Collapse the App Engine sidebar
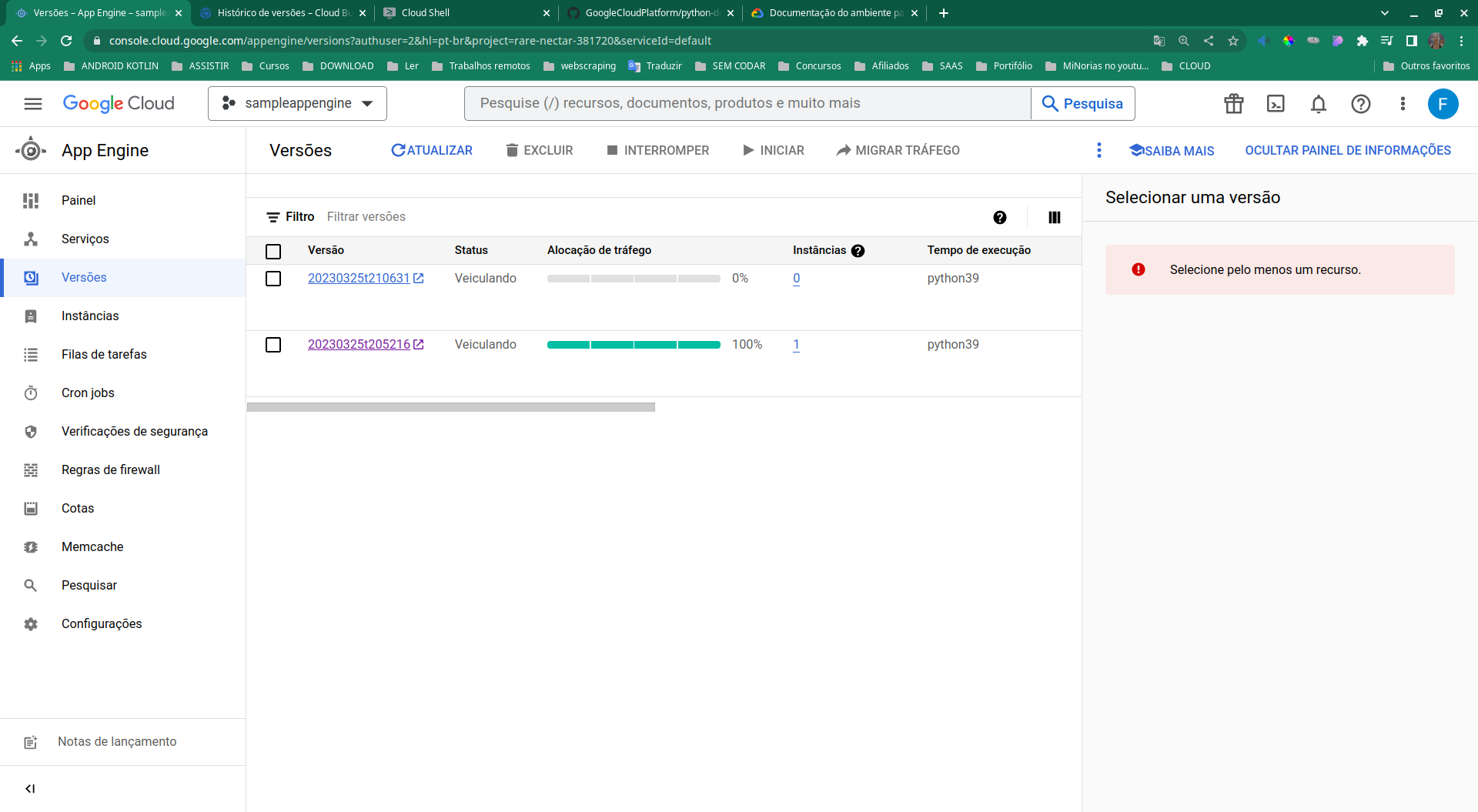Viewport: 1478px width, 812px height. [x=30, y=788]
